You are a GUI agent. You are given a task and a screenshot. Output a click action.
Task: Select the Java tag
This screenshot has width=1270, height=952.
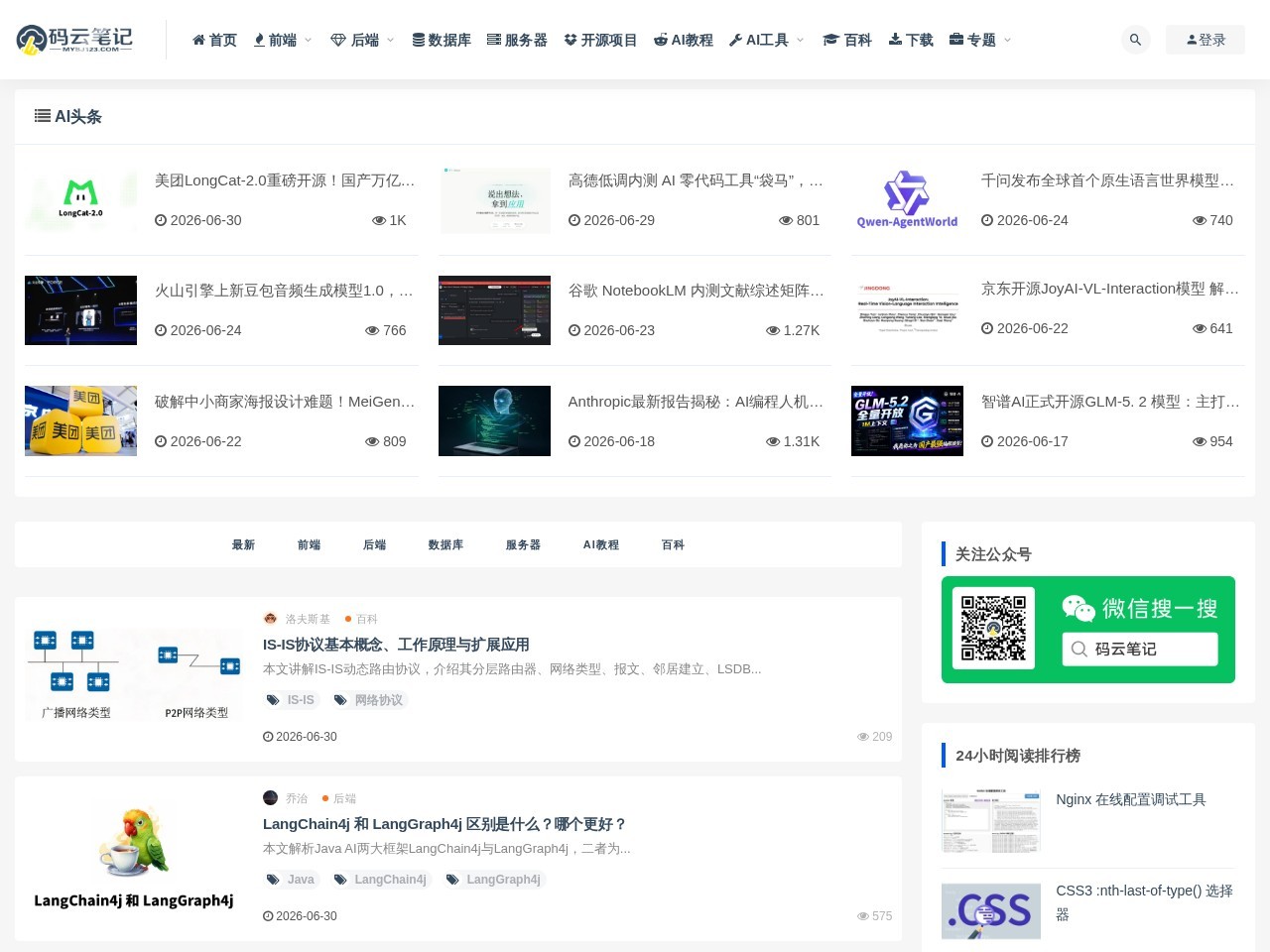coord(291,880)
